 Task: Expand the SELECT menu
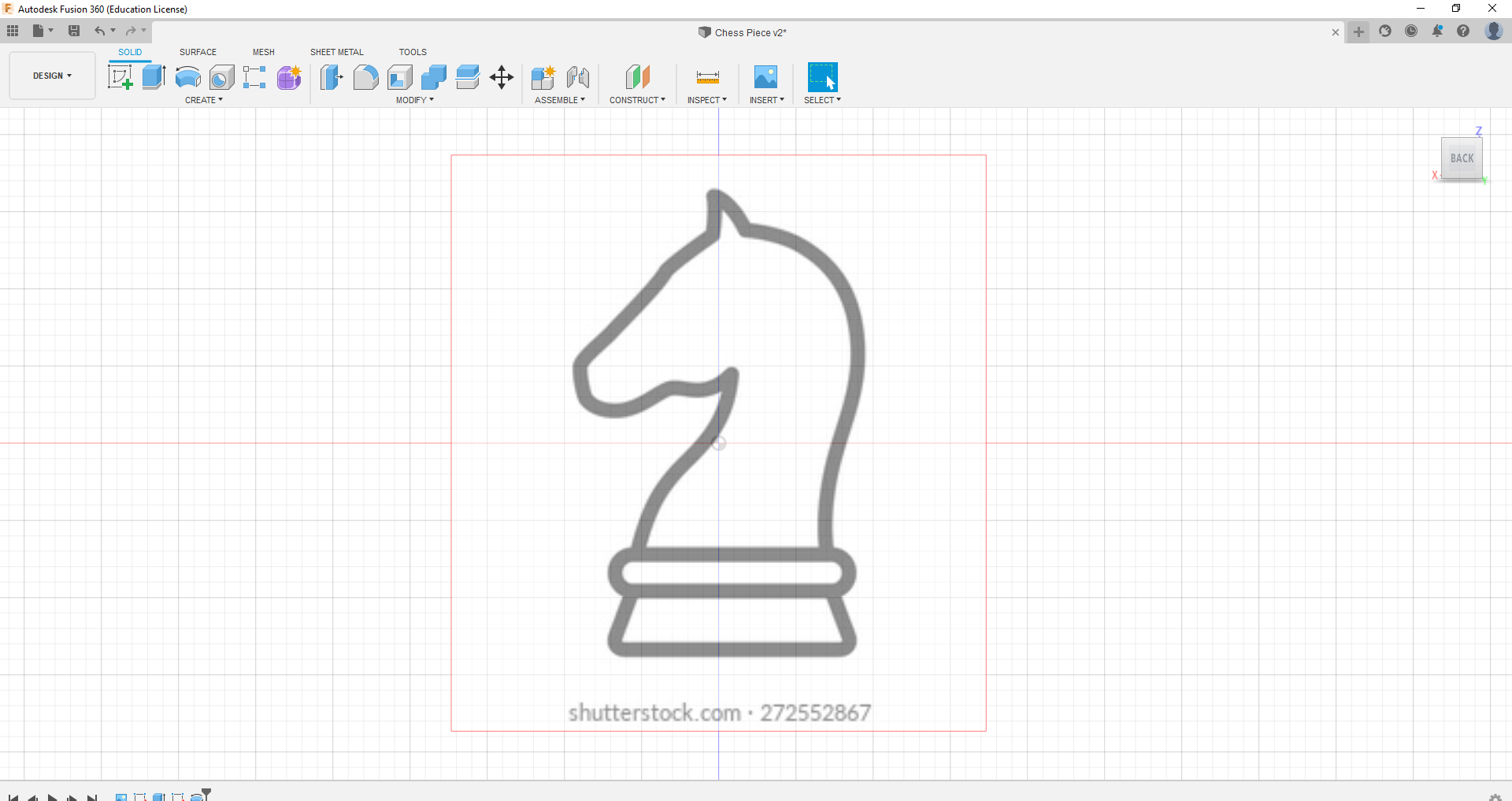point(822,100)
